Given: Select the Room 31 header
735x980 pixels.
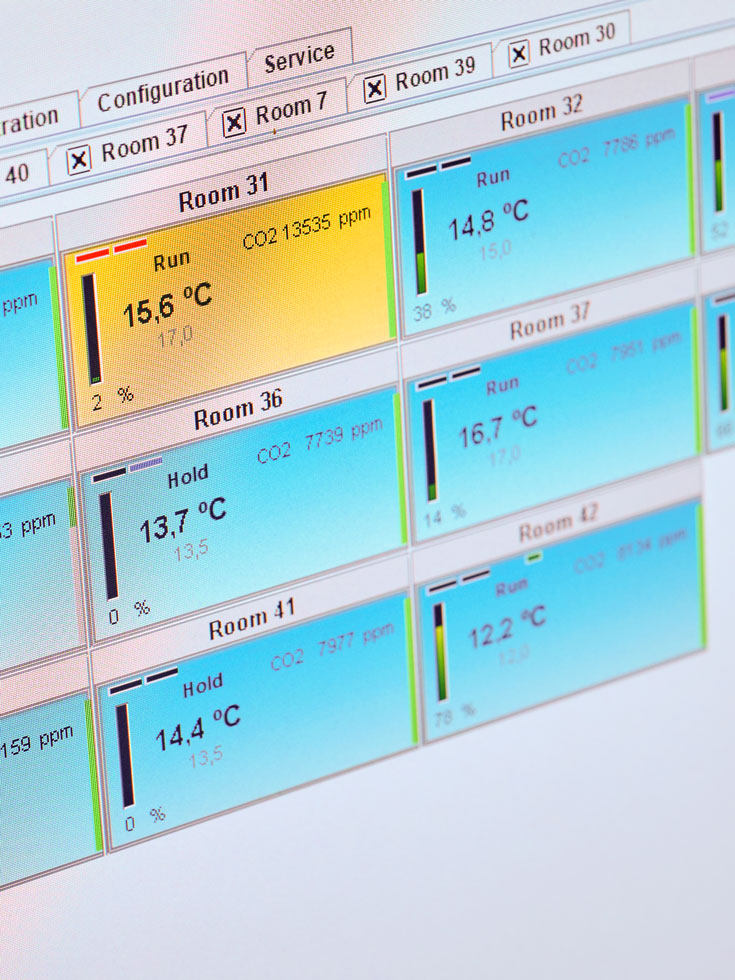Looking at the screenshot, I should pyautogui.click(x=223, y=192).
